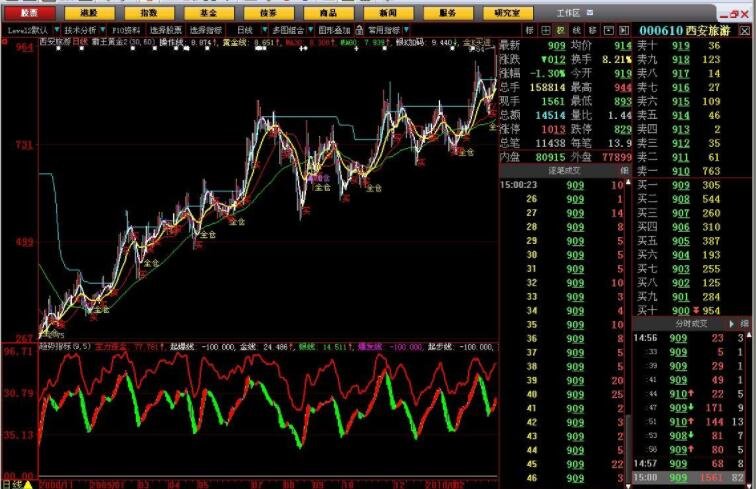The height and width of the screenshot is (489, 756).
Task: Click the 买十 price 900
Action: click(x=681, y=311)
